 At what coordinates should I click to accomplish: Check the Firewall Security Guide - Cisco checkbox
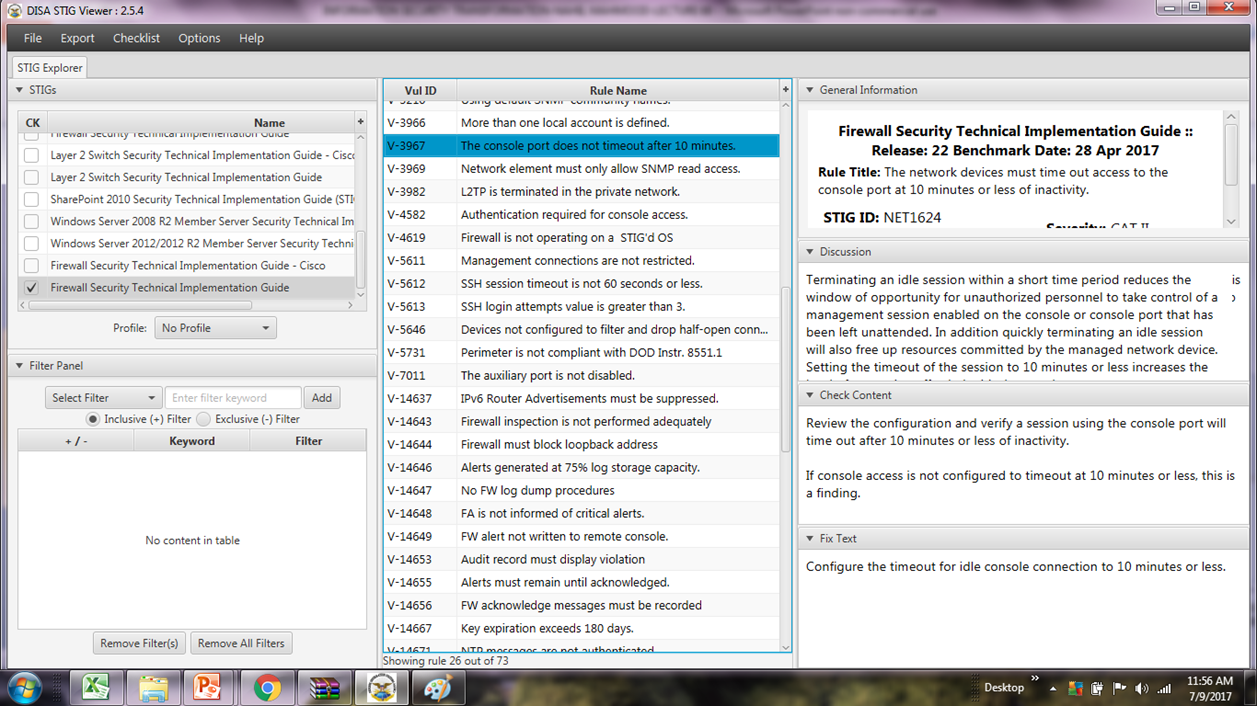[32, 265]
